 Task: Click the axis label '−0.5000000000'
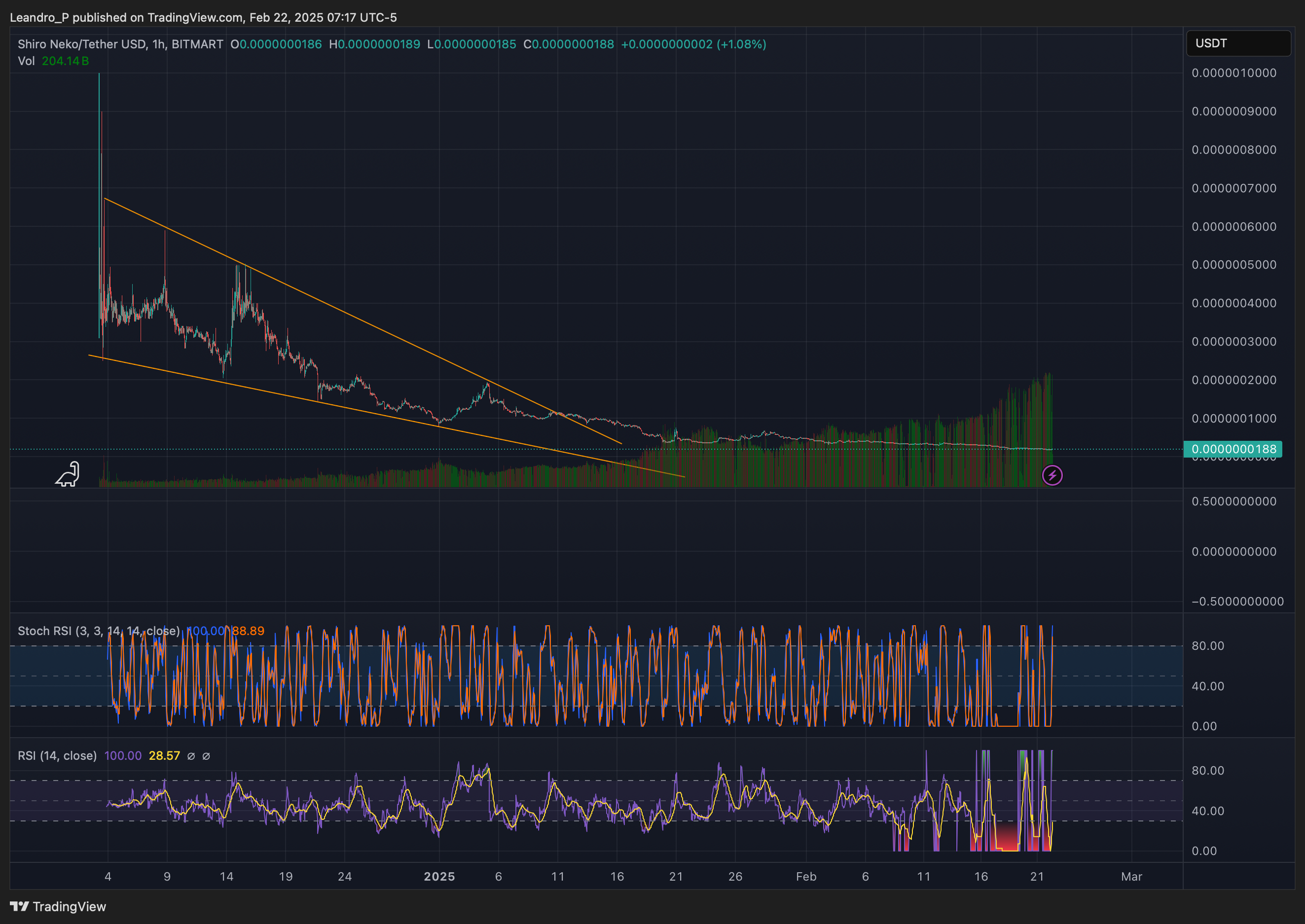(x=1237, y=602)
